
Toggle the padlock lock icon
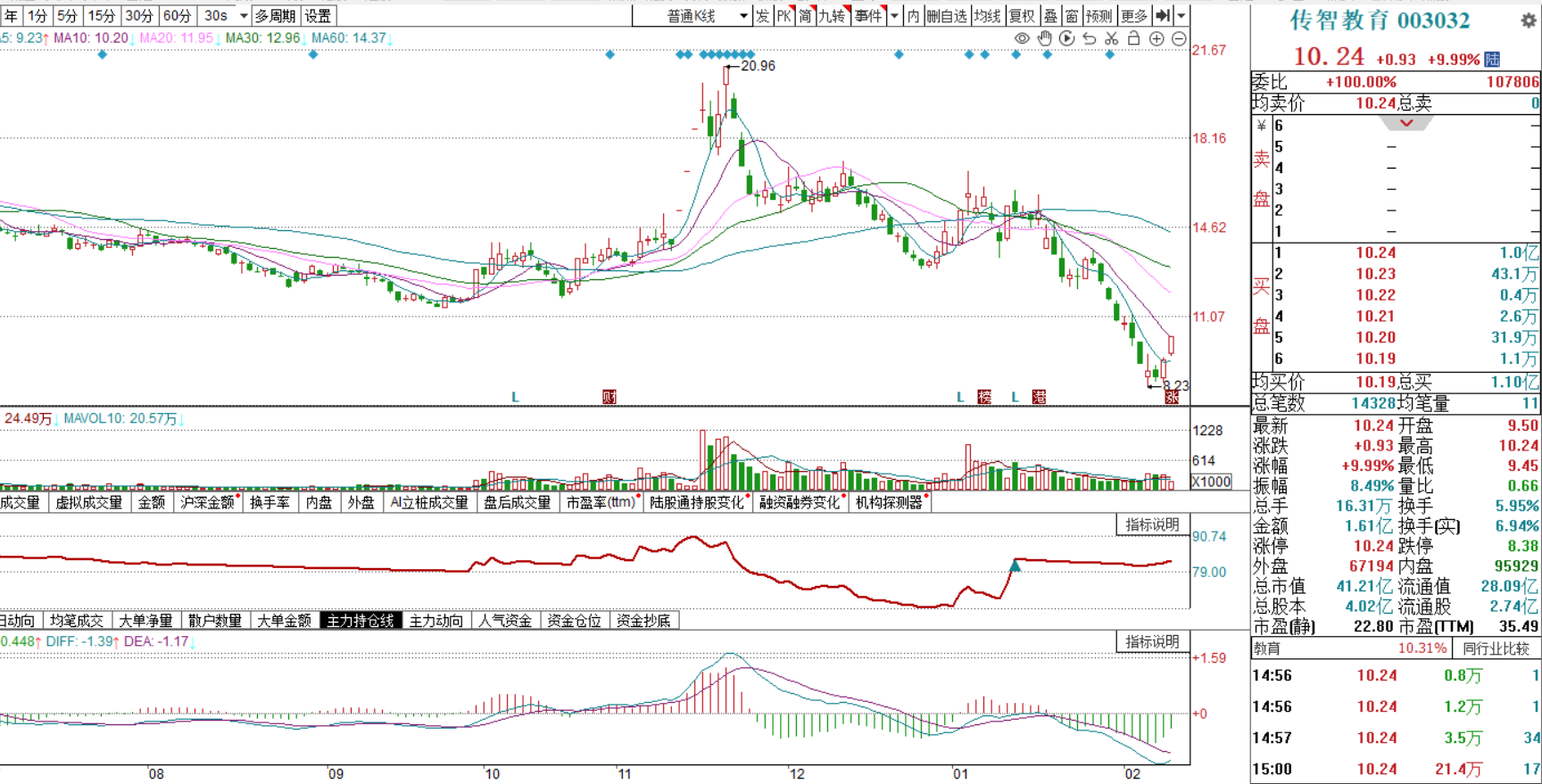pyautogui.click(x=1133, y=38)
